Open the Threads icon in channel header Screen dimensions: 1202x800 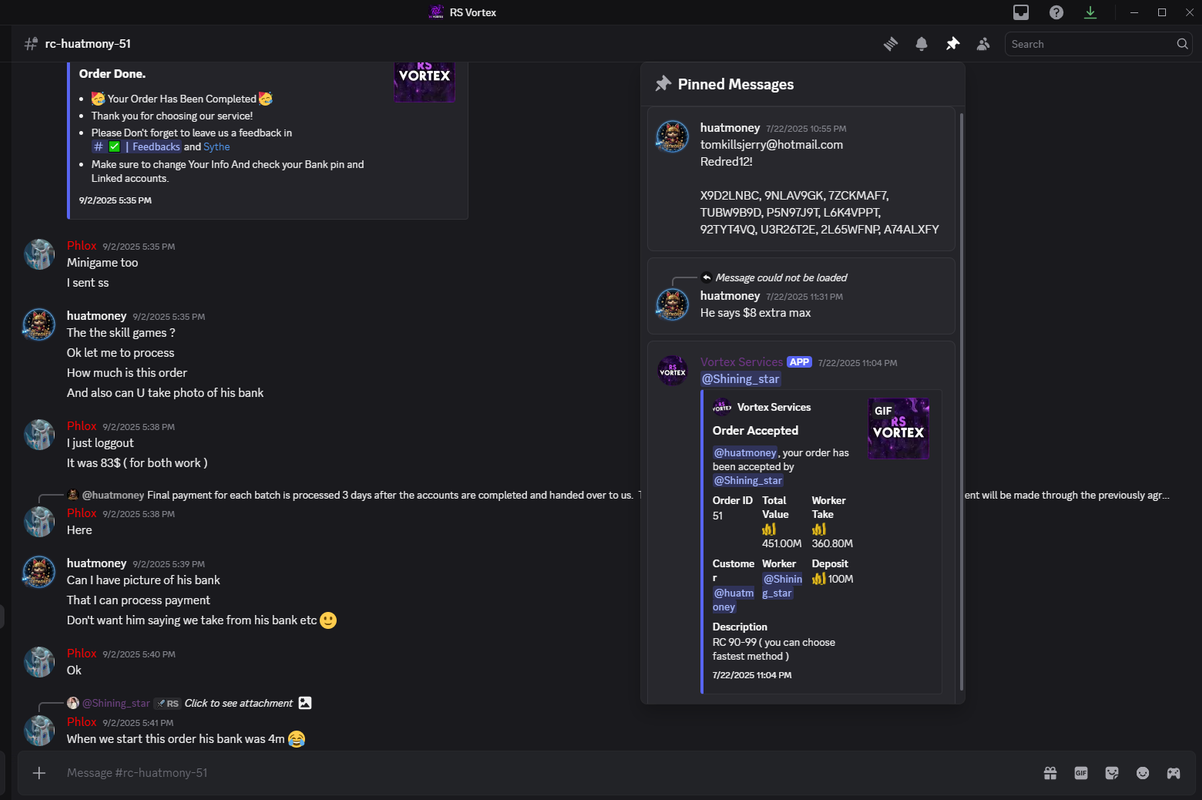pyautogui.click(x=890, y=44)
